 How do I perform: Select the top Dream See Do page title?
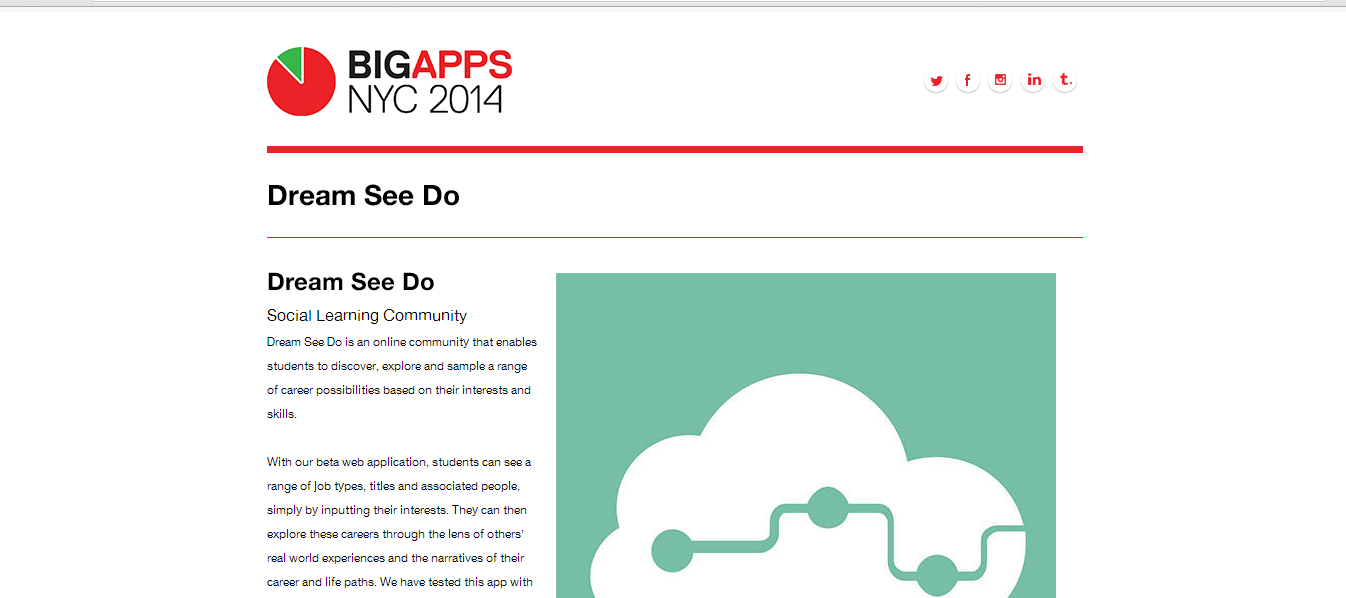[x=363, y=196]
